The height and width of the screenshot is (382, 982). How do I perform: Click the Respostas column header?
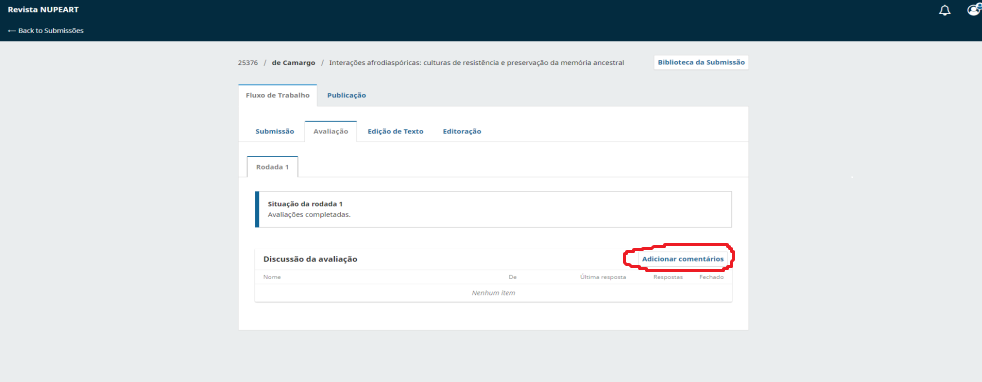point(668,277)
